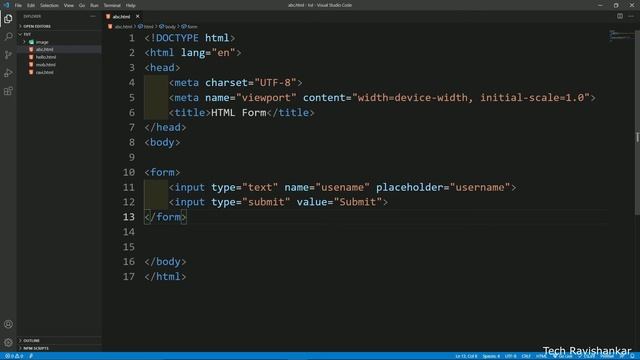The image size is (640, 360).
Task: Click the Ln, Col cursor position indicator
Action: (x=466, y=356)
